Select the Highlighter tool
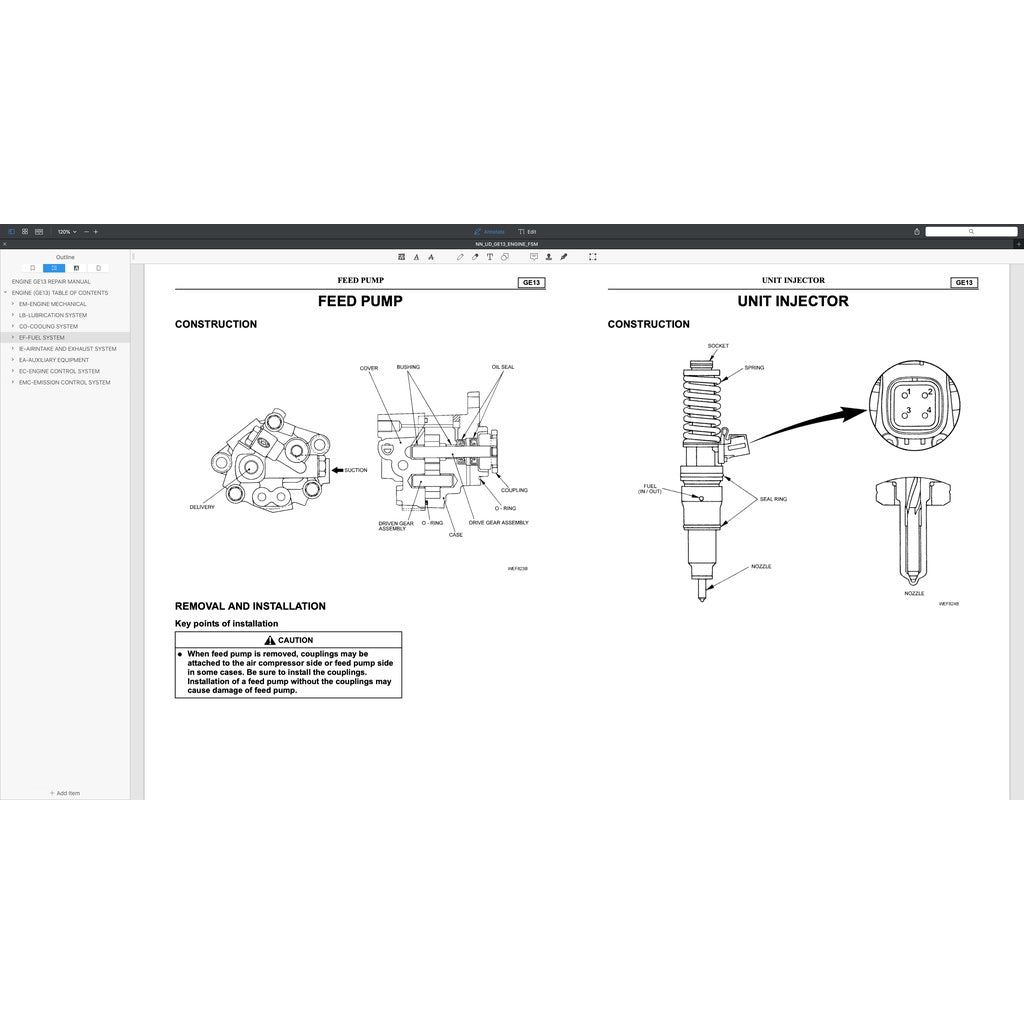Viewport: 1024px width, 1024px height. click(475, 257)
